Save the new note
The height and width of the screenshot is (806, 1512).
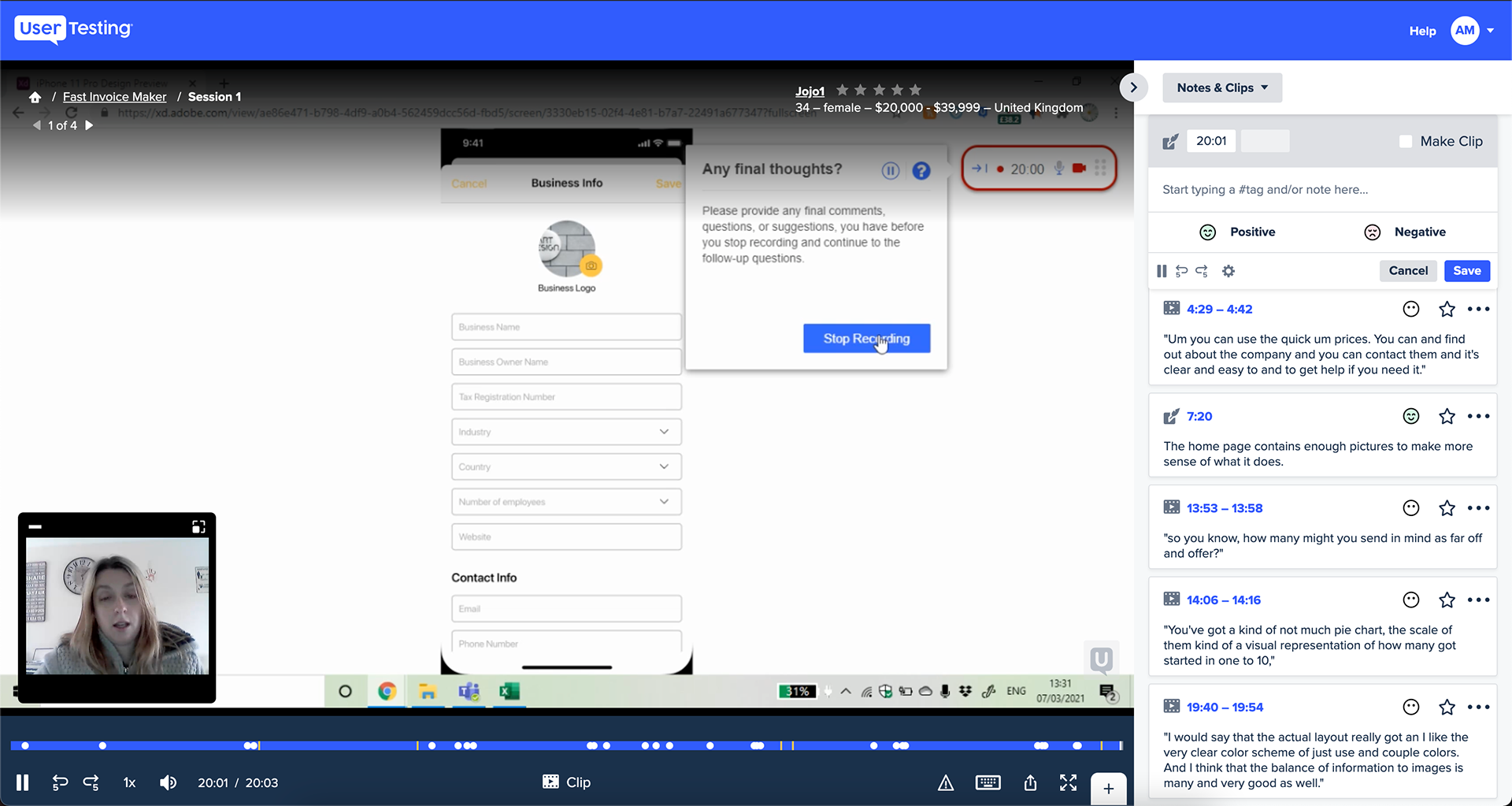click(x=1467, y=271)
